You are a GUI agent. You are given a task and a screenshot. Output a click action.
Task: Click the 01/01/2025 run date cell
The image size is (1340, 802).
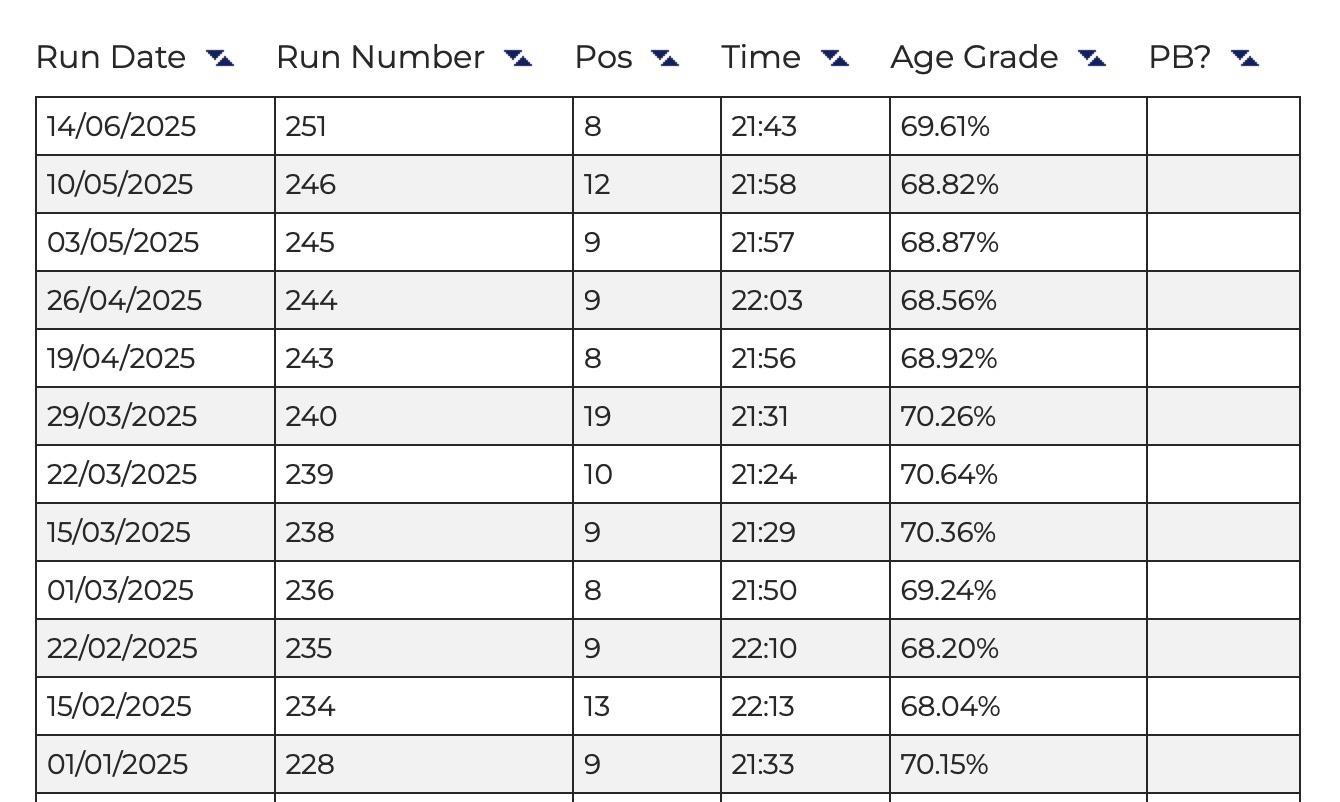tap(155, 764)
